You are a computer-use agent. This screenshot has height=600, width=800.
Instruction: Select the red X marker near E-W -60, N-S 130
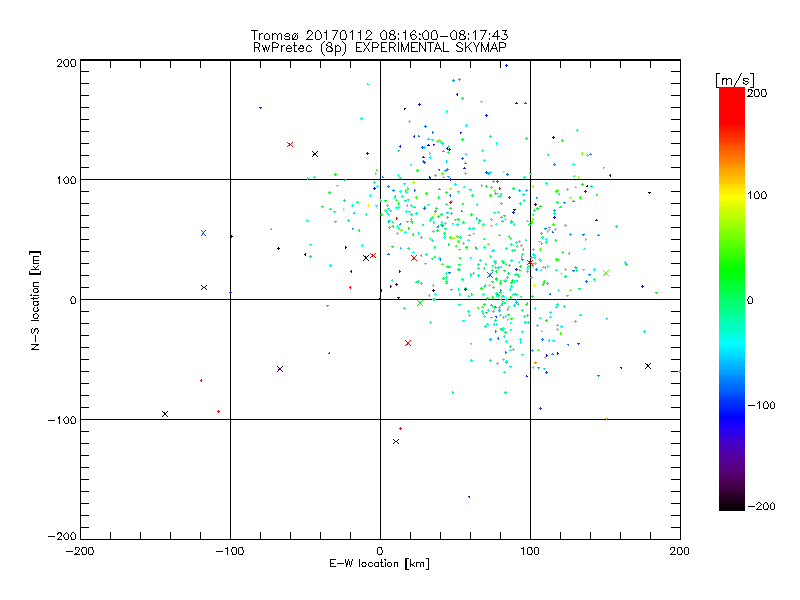[x=290, y=145]
